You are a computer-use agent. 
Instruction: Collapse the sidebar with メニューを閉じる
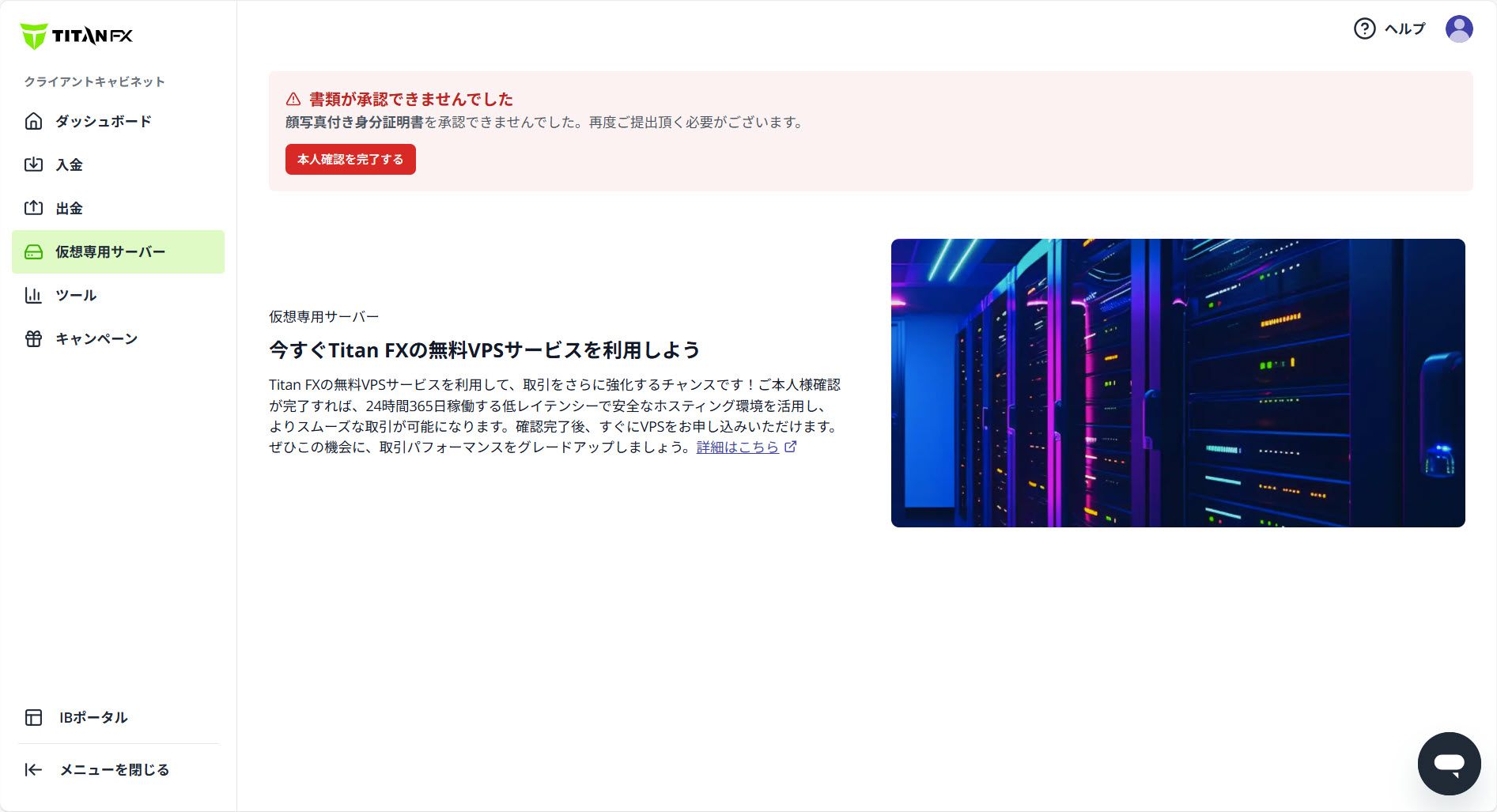[113, 769]
